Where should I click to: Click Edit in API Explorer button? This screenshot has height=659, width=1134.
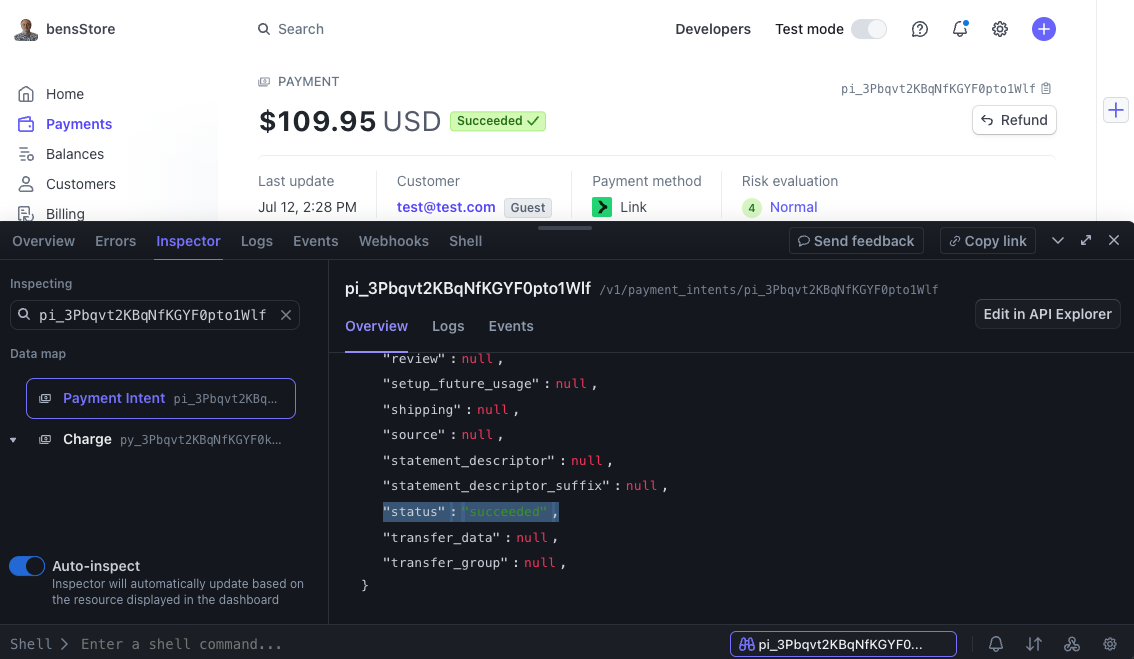1047,314
